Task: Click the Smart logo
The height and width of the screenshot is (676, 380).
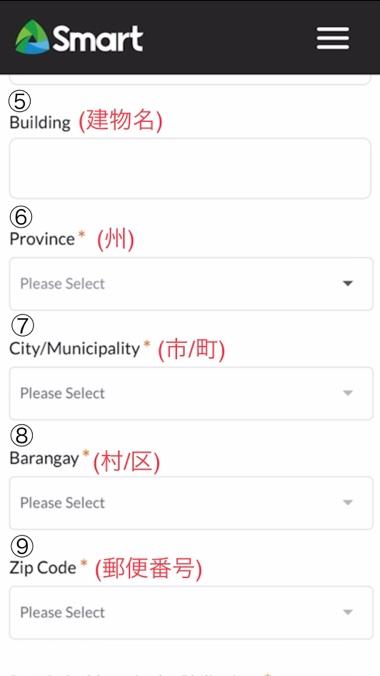Action: [x=79, y=38]
